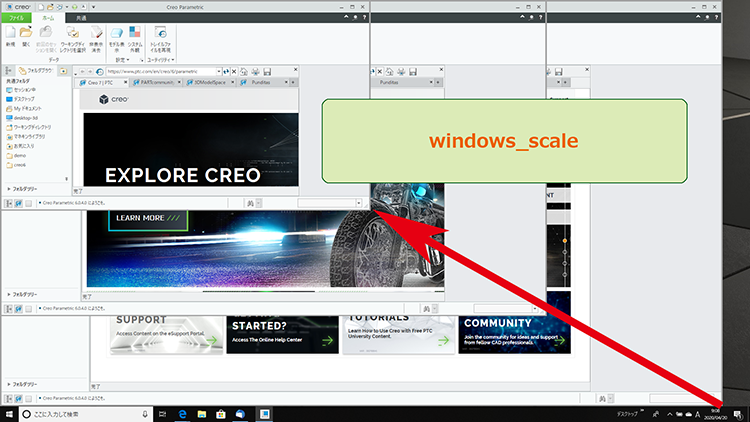Image resolution: width=750 pixels, height=422 pixels.
Task: Open the favorites navigator tab icon
Action: pyautogui.click(x=63, y=71)
